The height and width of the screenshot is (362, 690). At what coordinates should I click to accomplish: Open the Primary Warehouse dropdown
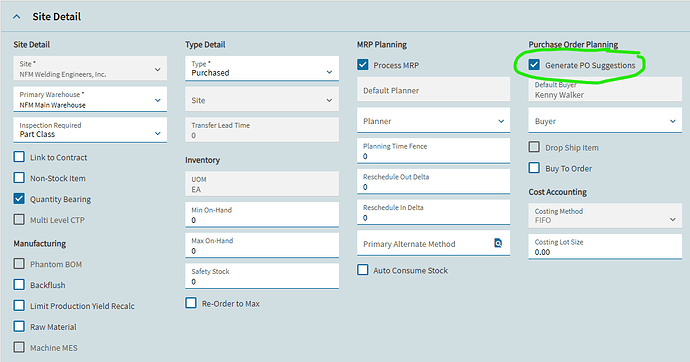[x=90, y=99]
